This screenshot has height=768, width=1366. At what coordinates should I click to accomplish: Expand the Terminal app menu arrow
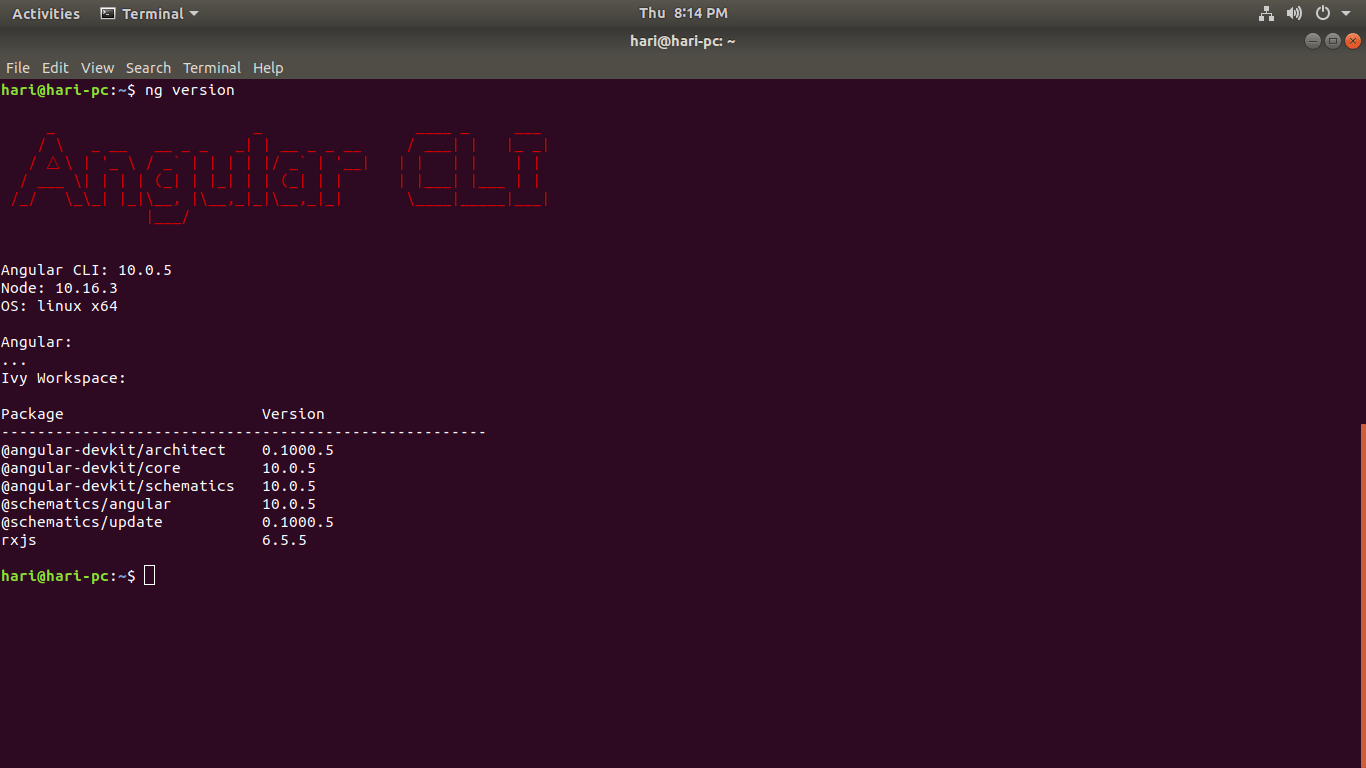pos(194,14)
